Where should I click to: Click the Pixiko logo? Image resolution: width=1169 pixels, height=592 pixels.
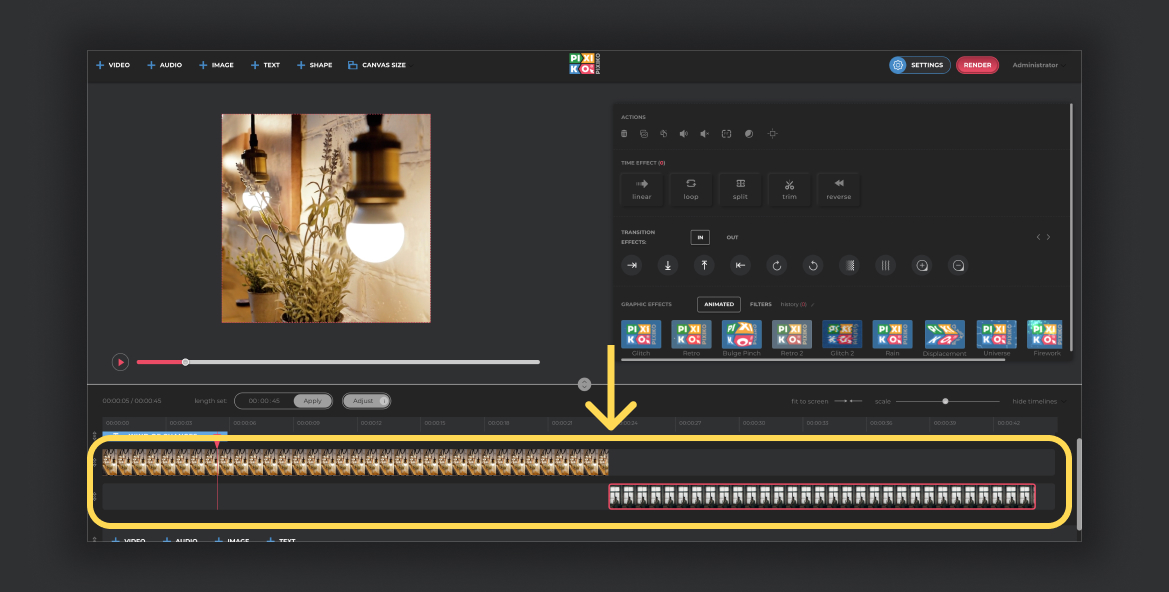pyautogui.click(x=584, y=64)
